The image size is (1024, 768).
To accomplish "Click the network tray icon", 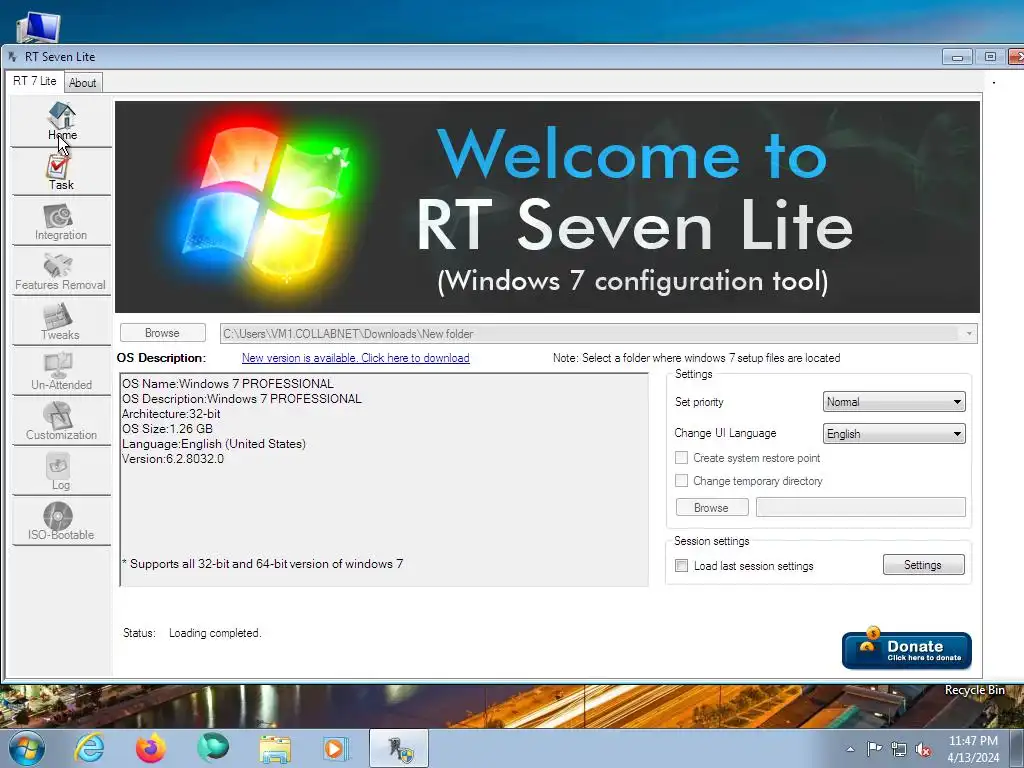I will 899,749.
